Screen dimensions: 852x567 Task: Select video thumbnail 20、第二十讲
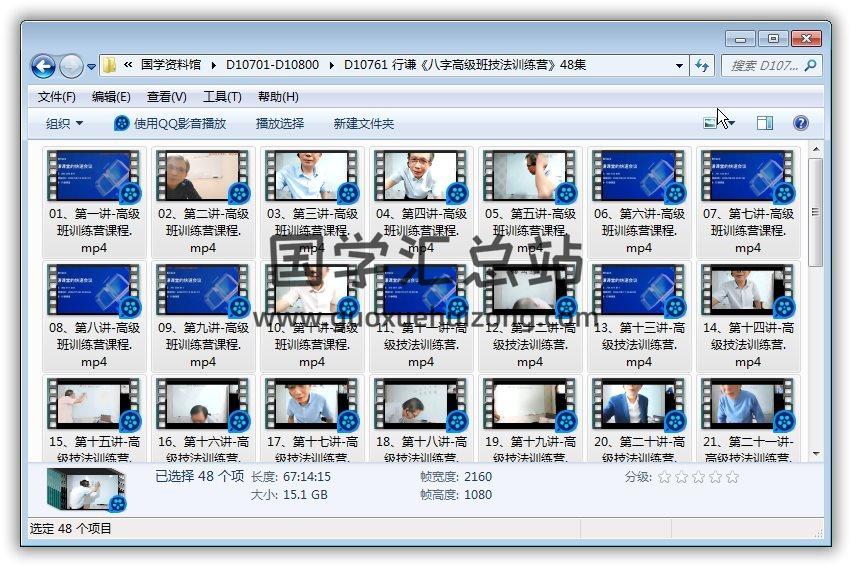(x=639, y=404)
